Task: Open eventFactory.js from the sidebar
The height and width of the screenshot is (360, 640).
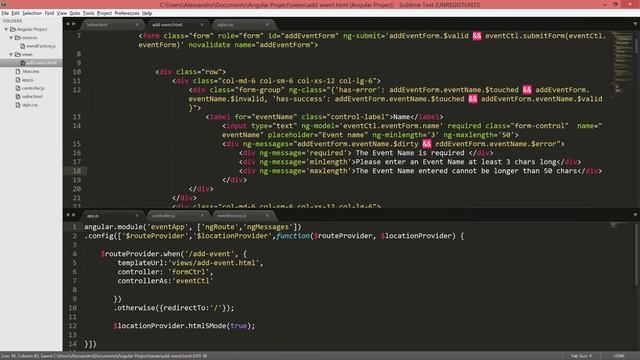Action: coord(41,46)
